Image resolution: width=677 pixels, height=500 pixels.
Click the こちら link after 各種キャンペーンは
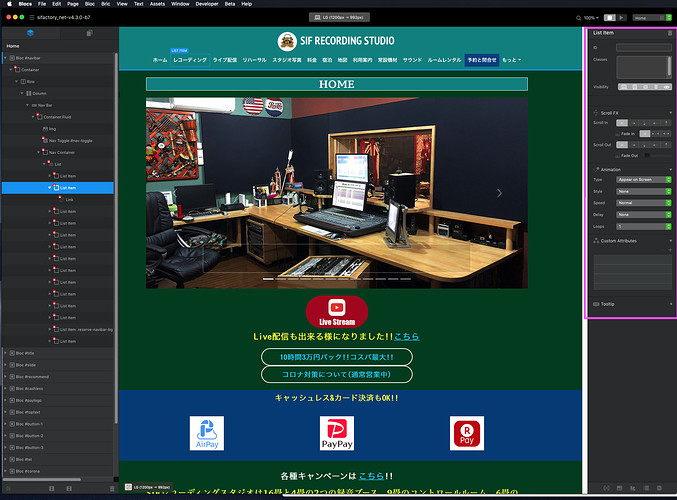[x=371, y=476]
